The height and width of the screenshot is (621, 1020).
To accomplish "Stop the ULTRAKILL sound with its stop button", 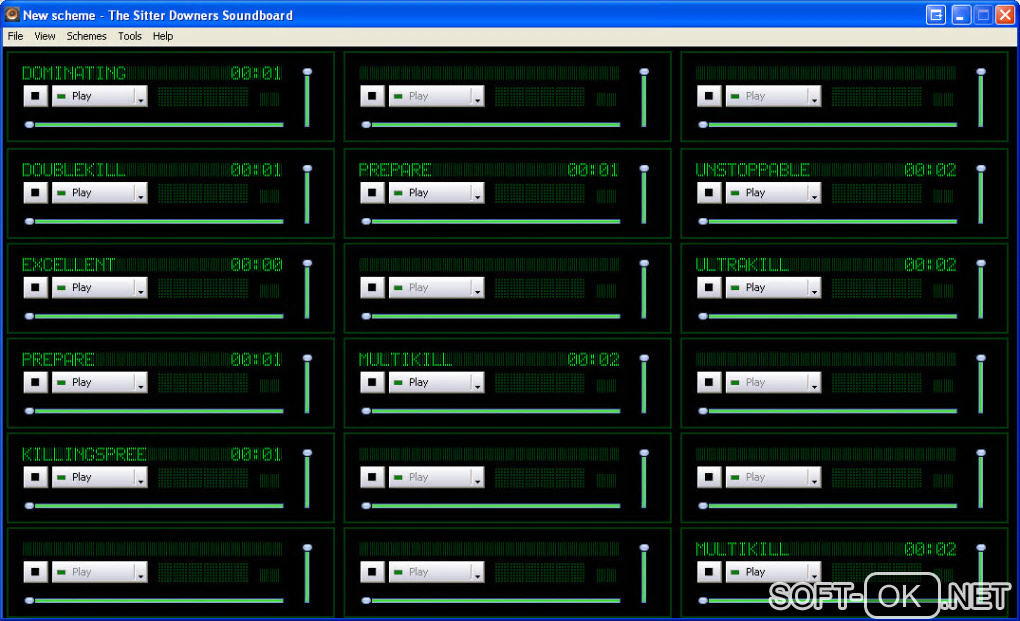I will click(x=709, y=287).
